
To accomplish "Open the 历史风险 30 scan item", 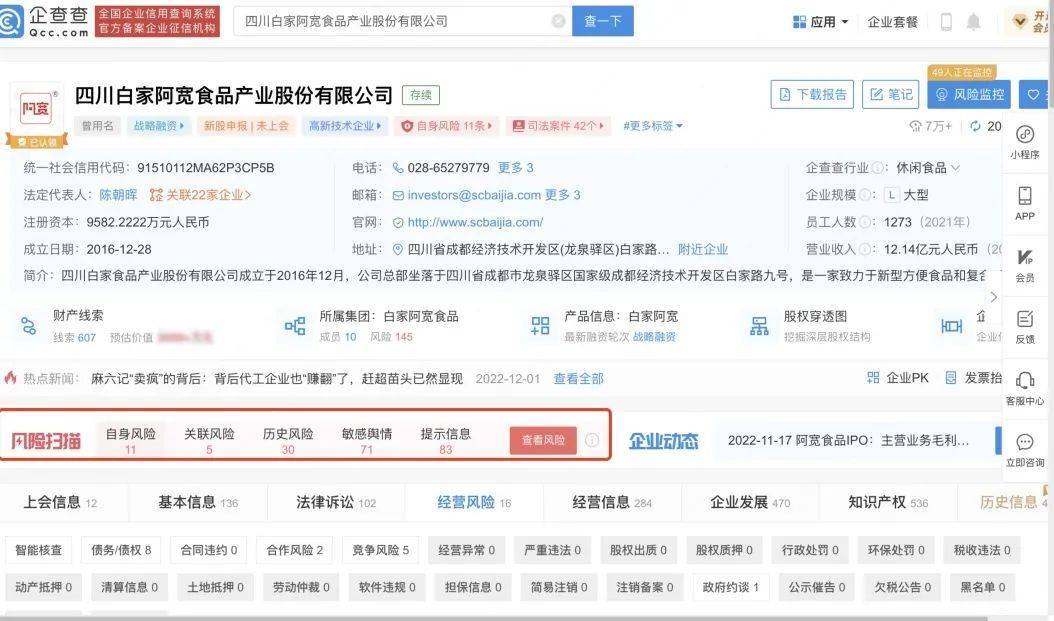I will coord(288,440).
